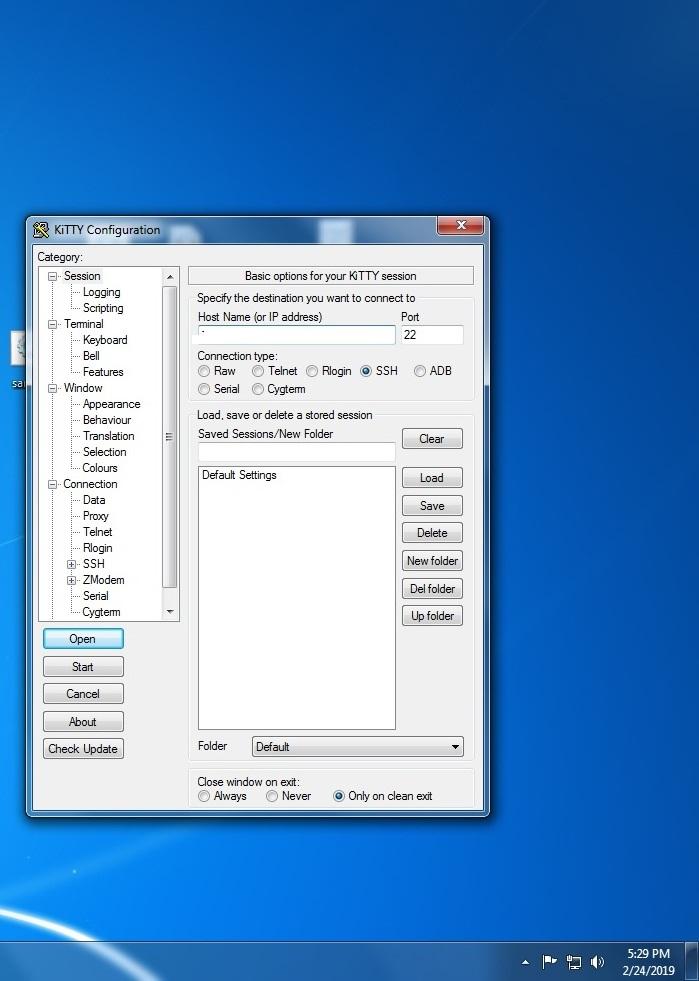Viewport: 699px width, 981px height.
Task: Focus the Port field showing 22
Action: (x=432, y=335)
